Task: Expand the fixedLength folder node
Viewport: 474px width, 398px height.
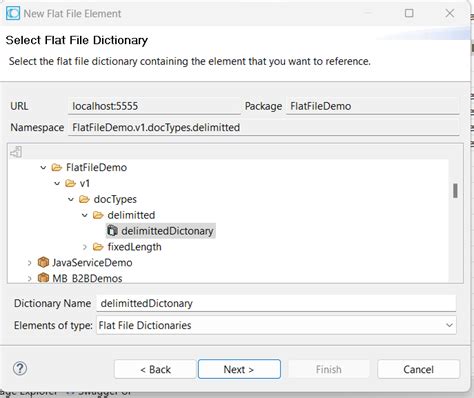Action: tap(85, 247)
